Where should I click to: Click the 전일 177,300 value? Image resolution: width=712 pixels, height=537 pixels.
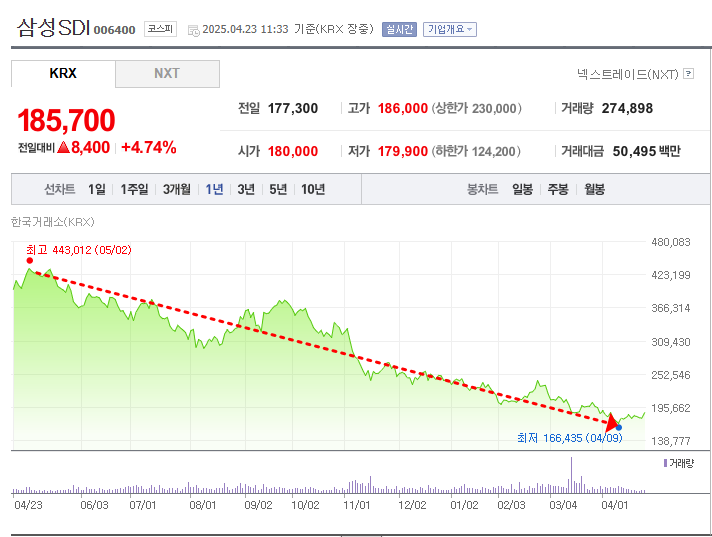click(x=293, y=108)
